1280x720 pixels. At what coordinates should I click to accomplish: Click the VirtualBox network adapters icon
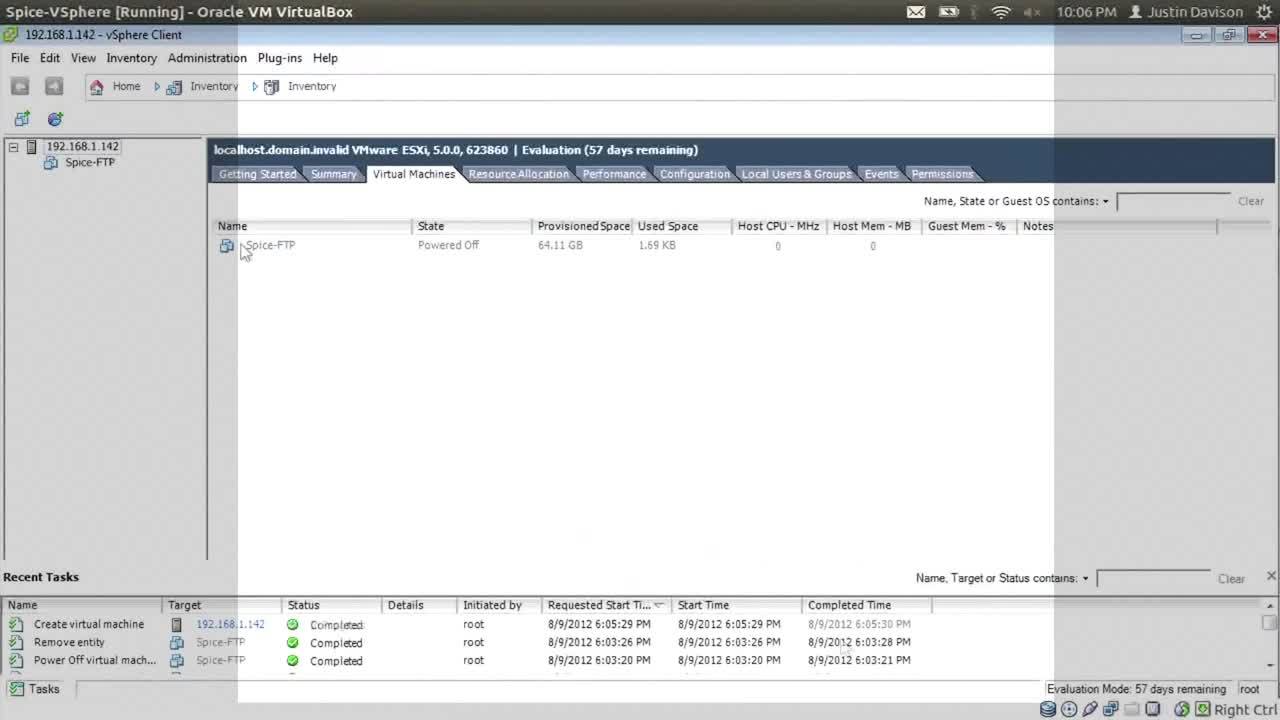coord(1111,709)
